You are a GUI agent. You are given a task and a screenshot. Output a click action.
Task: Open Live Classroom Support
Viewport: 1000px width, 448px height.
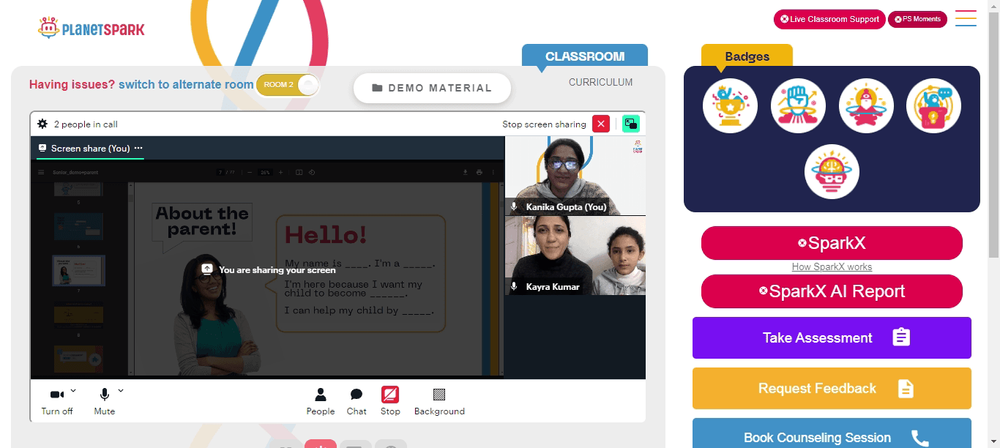coord(830,19)
